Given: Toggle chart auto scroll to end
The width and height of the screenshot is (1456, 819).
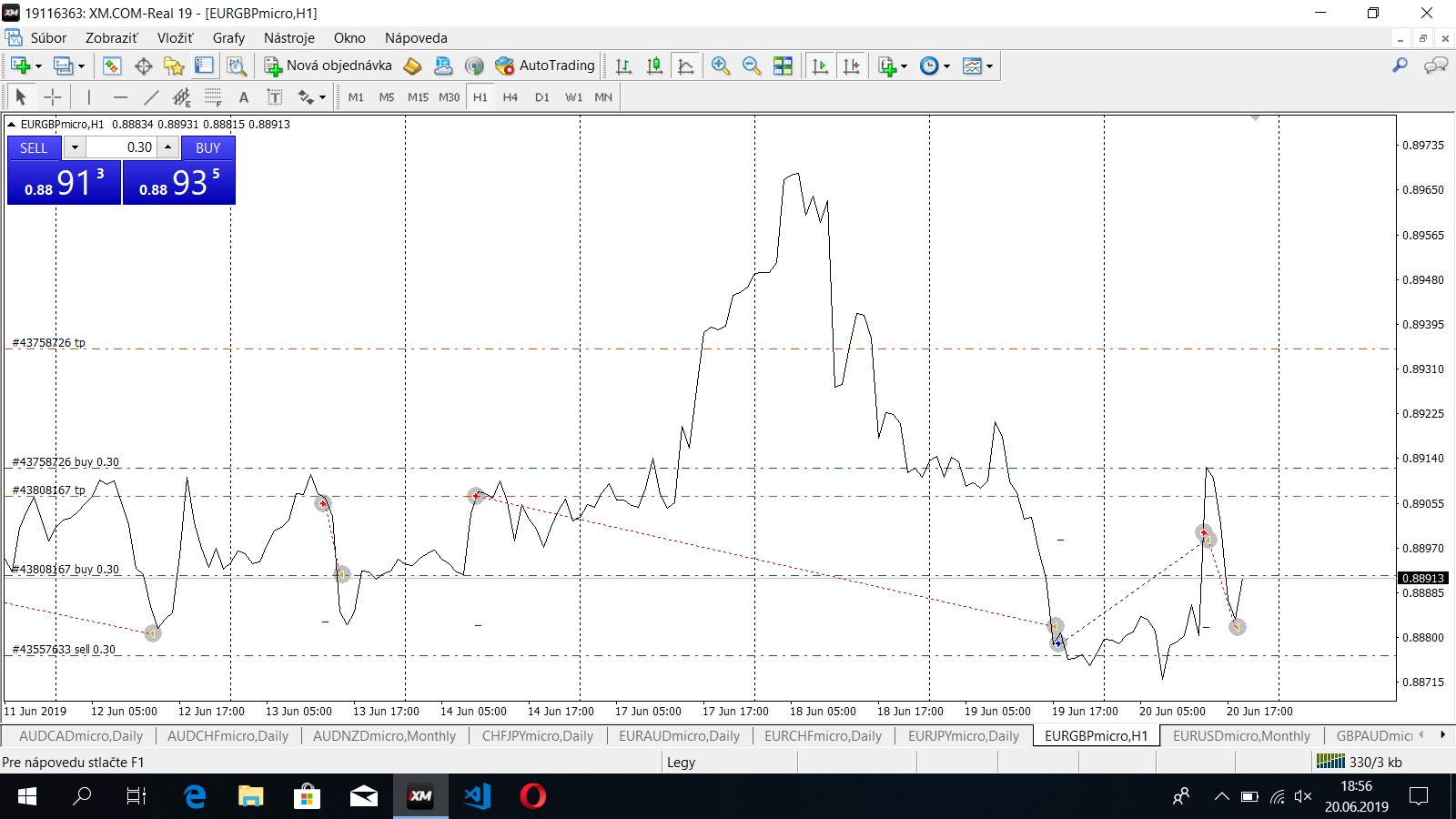Looking at the screenshot, I should [x=820, y=66].
